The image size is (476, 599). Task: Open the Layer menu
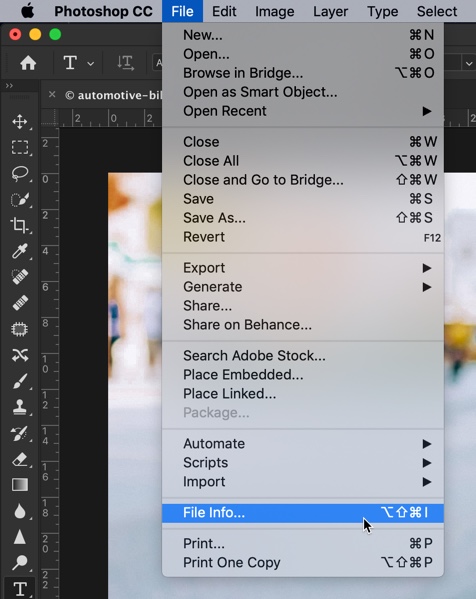pyautogui.click(x=330, y=11)
